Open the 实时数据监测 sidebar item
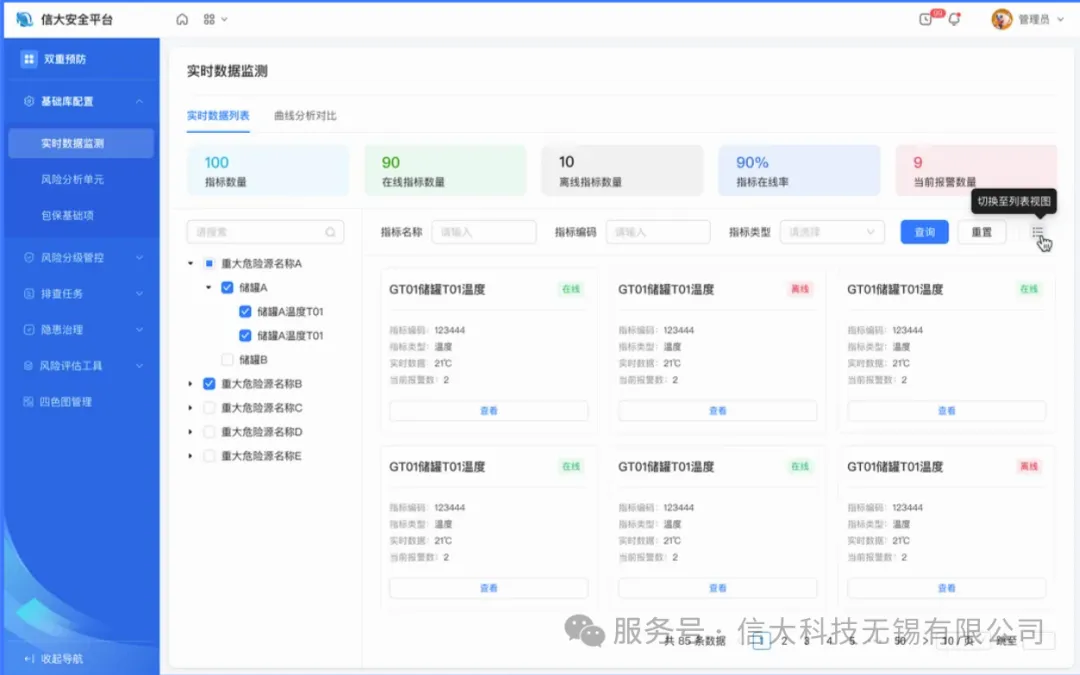 click(x=80, y=142)
